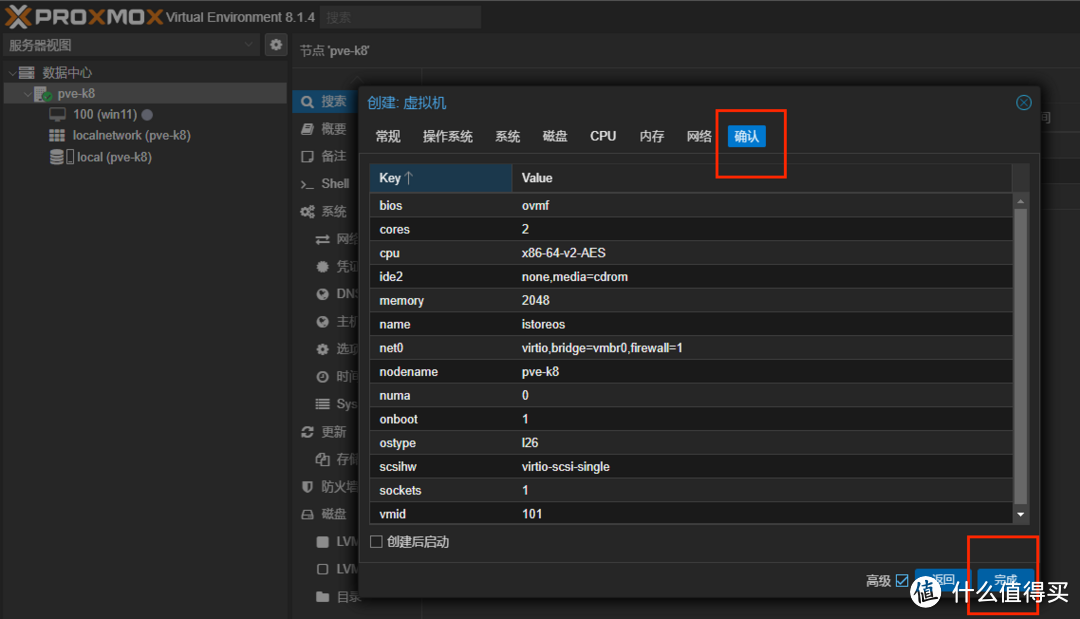Click the certificate badge icon above DNS

(x=322, y=266)
